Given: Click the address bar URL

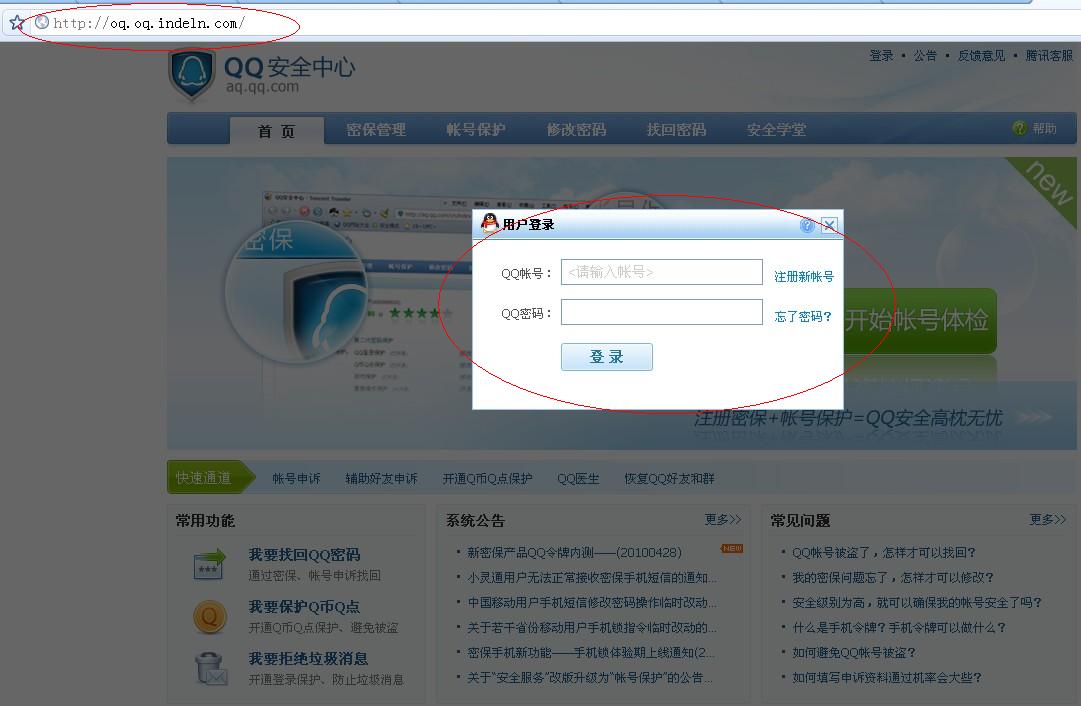Looking at the screenshot, I should tap(148, 23).
